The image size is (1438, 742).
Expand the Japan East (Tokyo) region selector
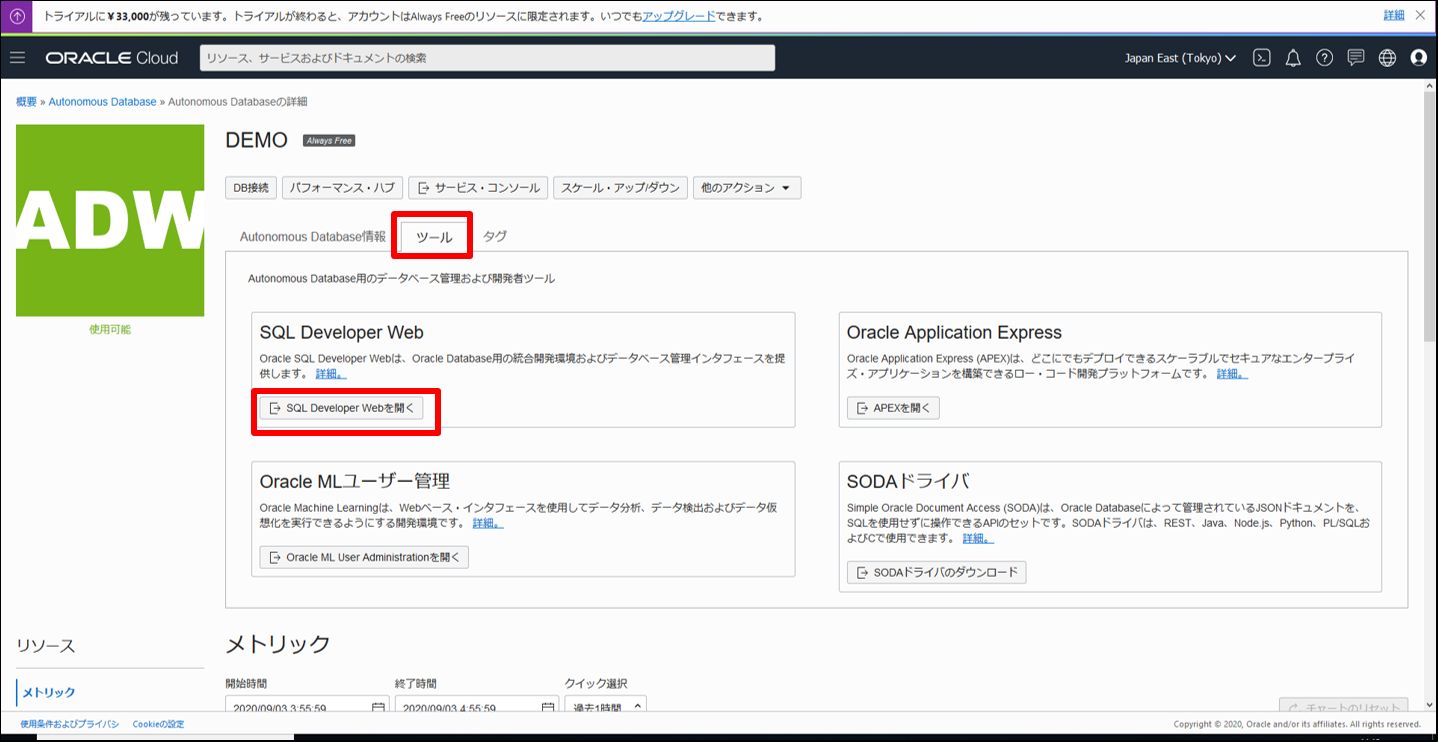click(1180, 58)
